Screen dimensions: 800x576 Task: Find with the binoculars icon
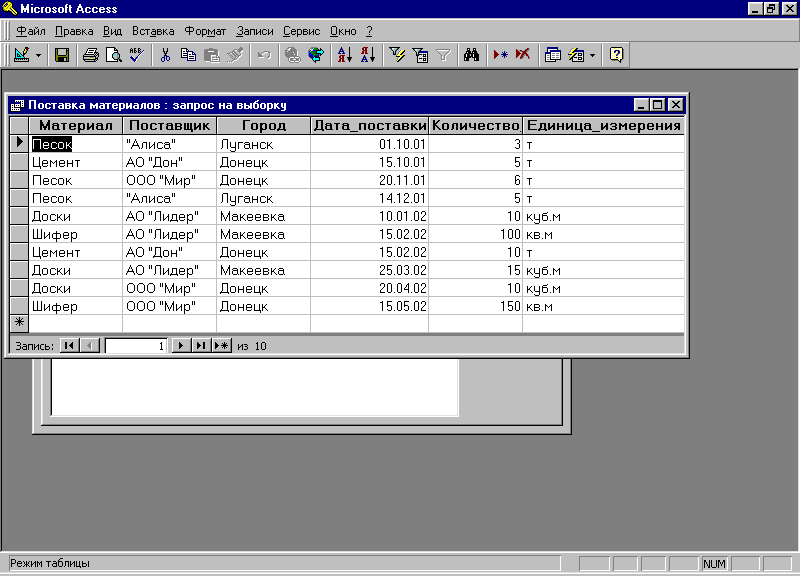point(471,55)
